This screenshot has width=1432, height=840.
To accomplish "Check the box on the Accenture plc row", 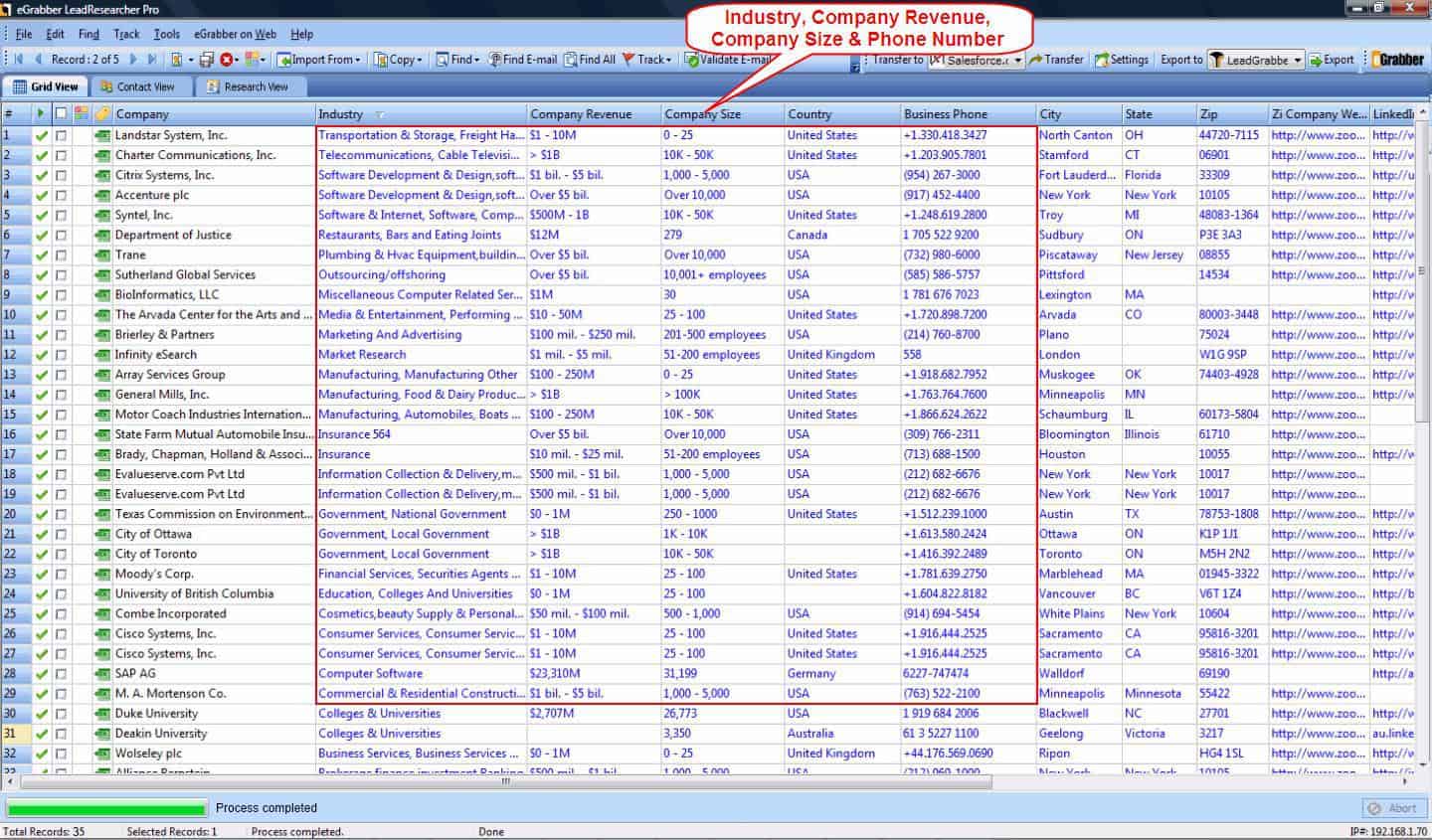I will [62, 195].
